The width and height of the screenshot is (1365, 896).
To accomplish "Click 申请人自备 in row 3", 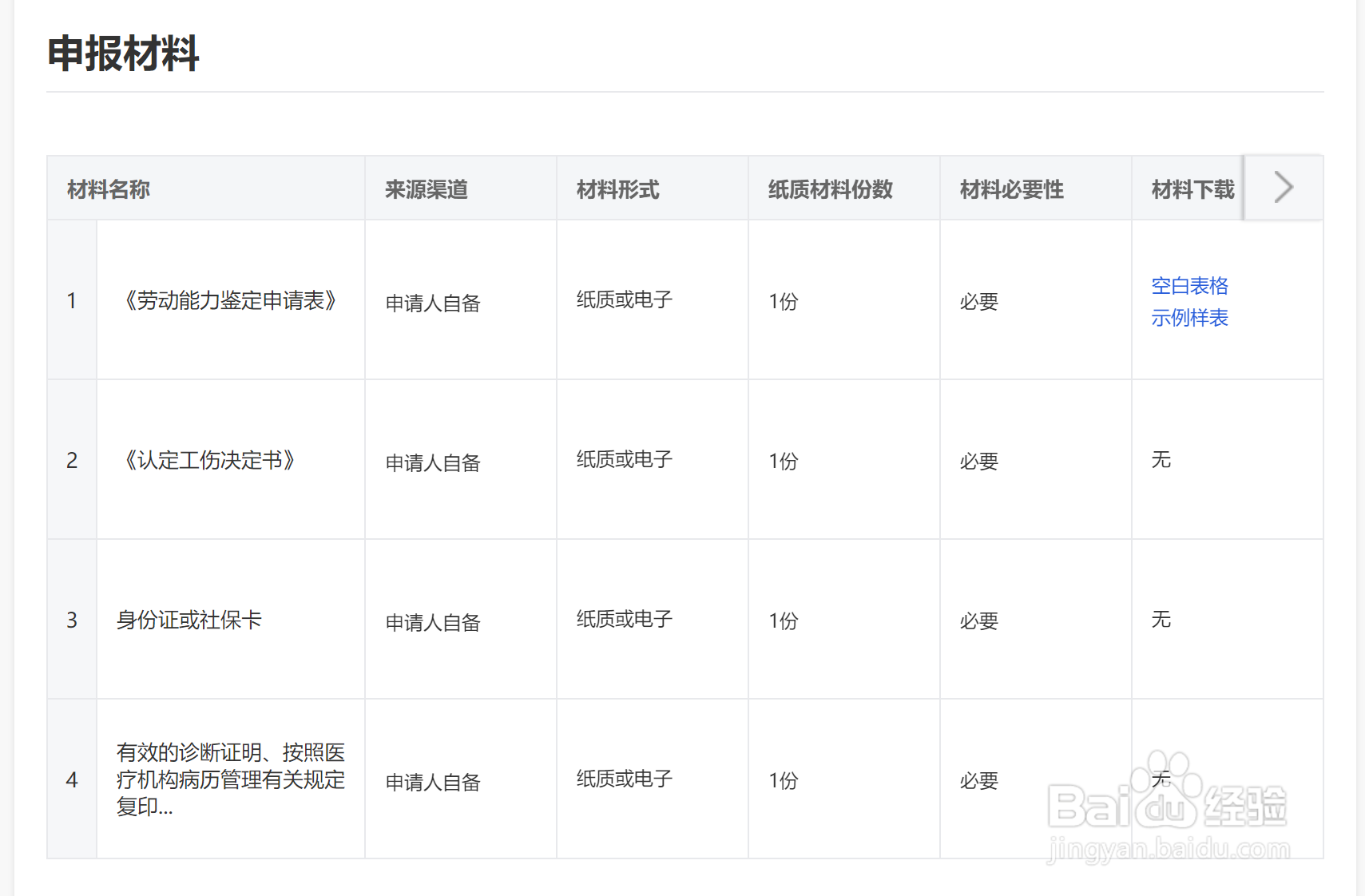I will pyautogui.click(x=432, y=623).
